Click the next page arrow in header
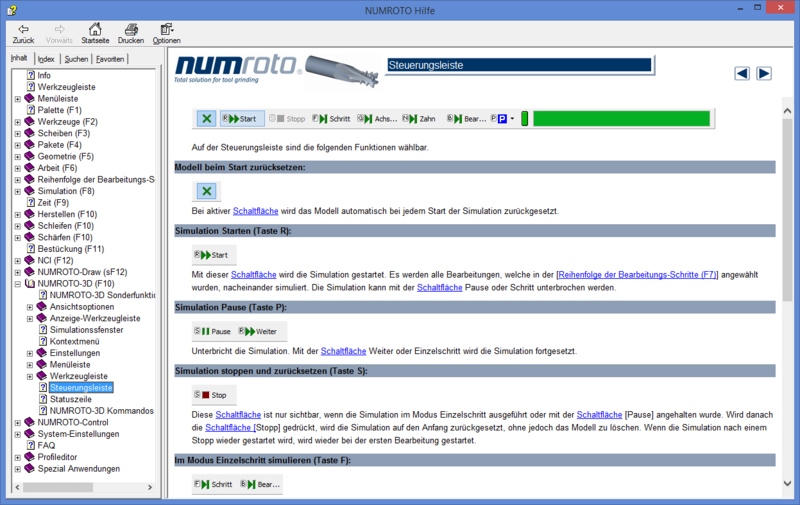Viewport: 800px width, 505px height. pyautogui.click(x=763, y=73)
